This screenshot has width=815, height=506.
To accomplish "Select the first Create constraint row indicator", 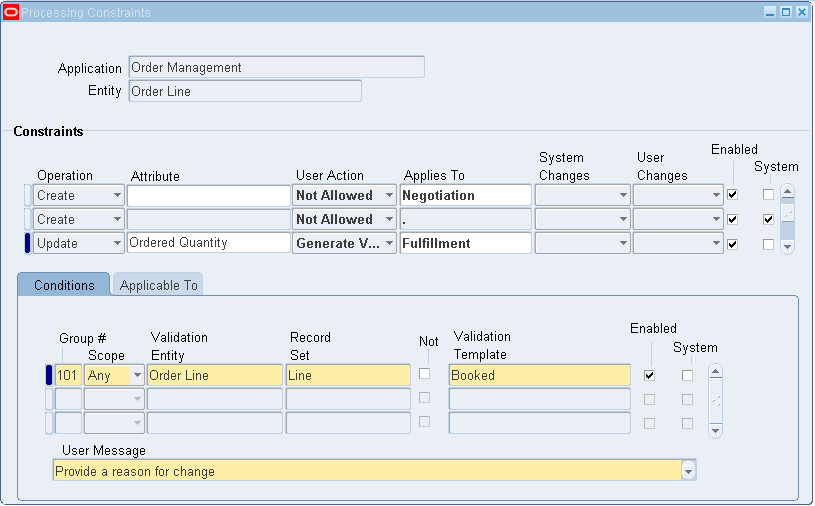I will click(x=28, y=195).
